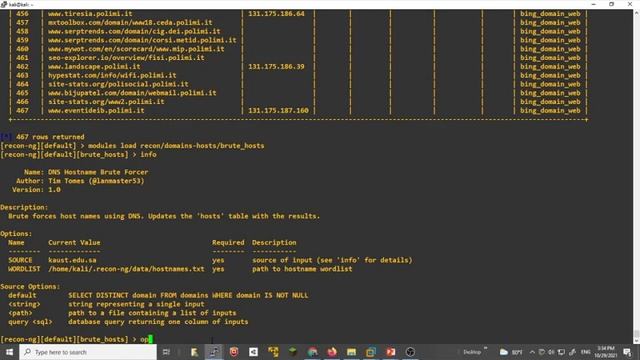Click SOURCE value kaust.edu.sa
The image size is (640, 360).
click(x=72, y=260)
